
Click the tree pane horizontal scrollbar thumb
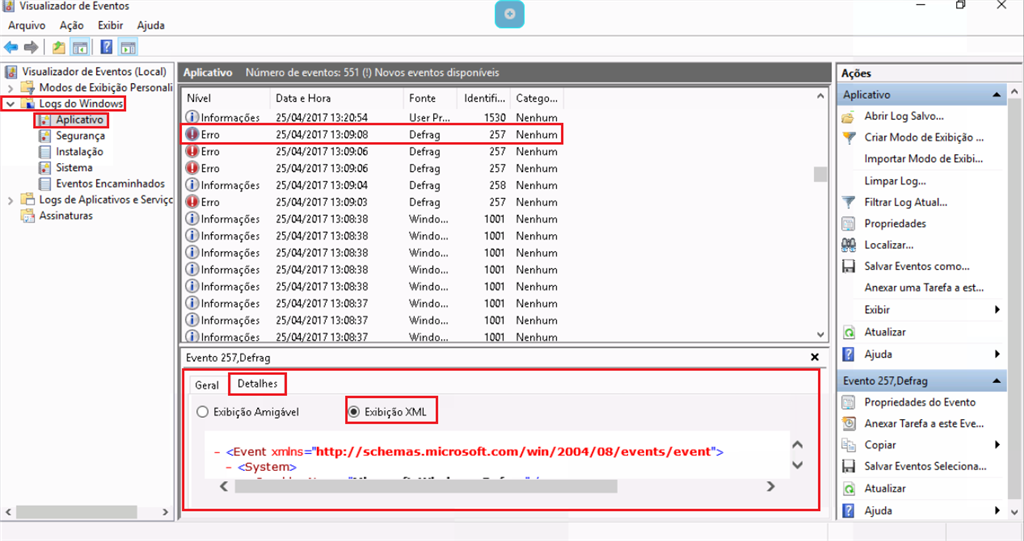pos(77,512)
